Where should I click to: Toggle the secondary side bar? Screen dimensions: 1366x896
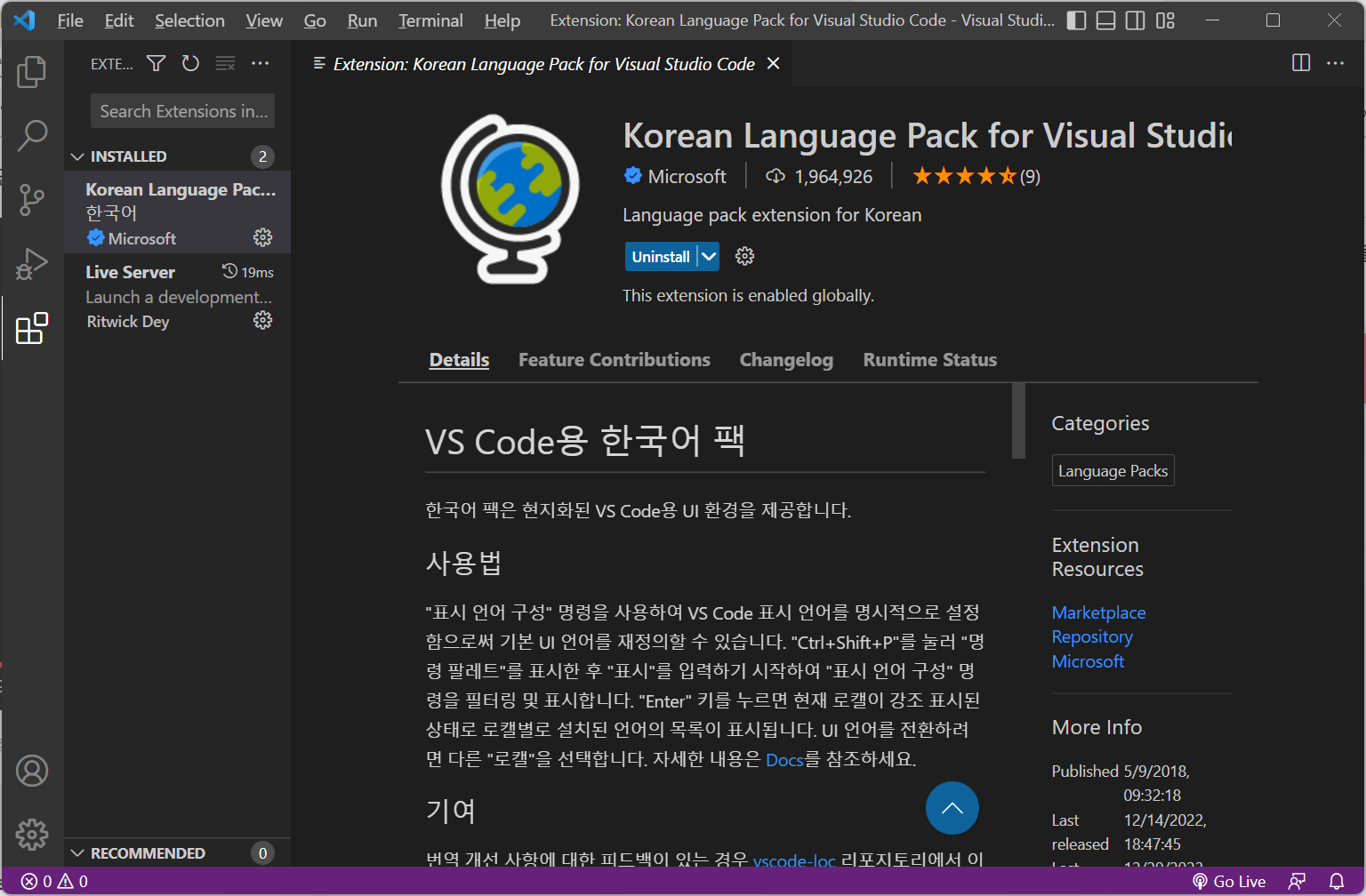[x=1135, y=20]
